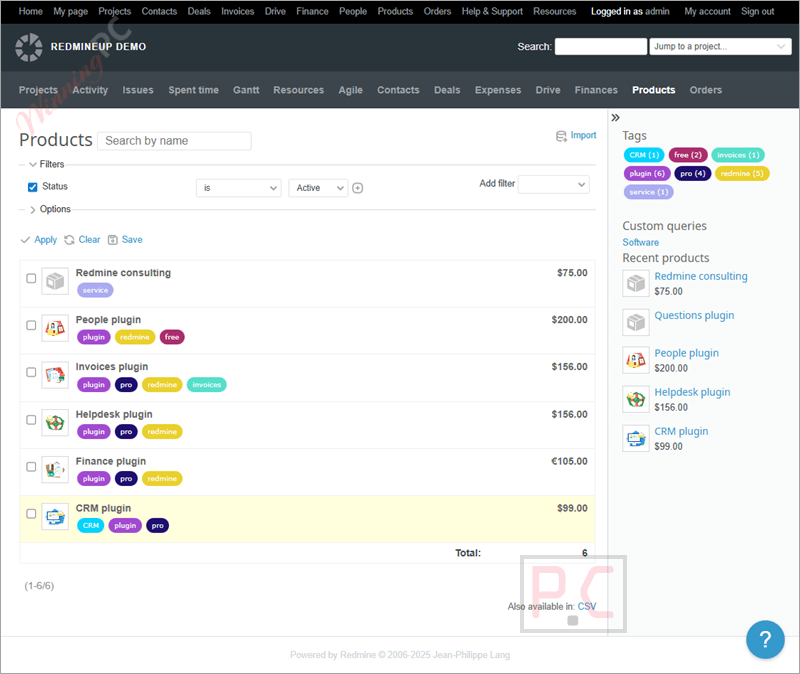
Task: Click Helpdesk plugin thumbnail in Recent products
Action: pos(636,399)
